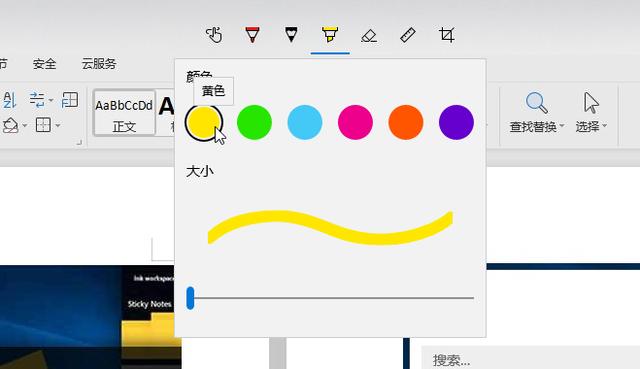The height and width of the screenshot is (369, 640).
Task: Open the 安全 menu tab
Action: click(x=44, y=64)
